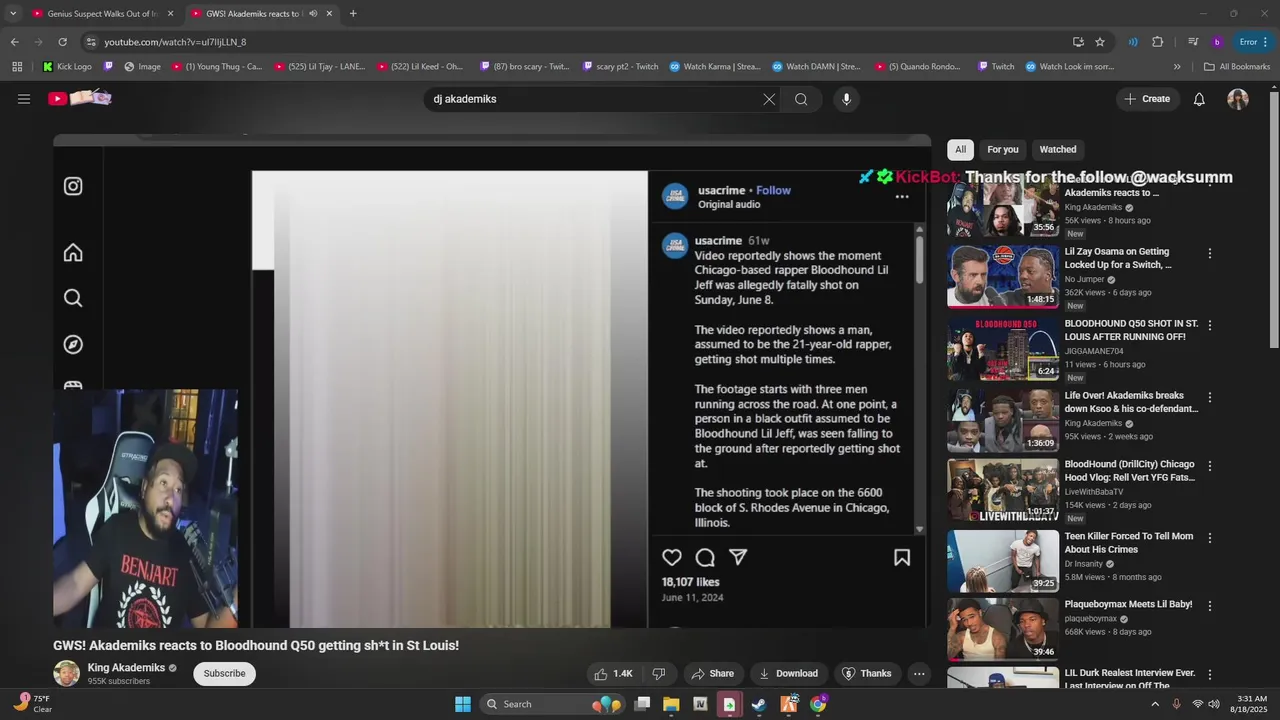This screenshot has height=720, width=1280.
Task: Open Steam from the taskbar
Action: pyautogui.click(x=759, y=704)
